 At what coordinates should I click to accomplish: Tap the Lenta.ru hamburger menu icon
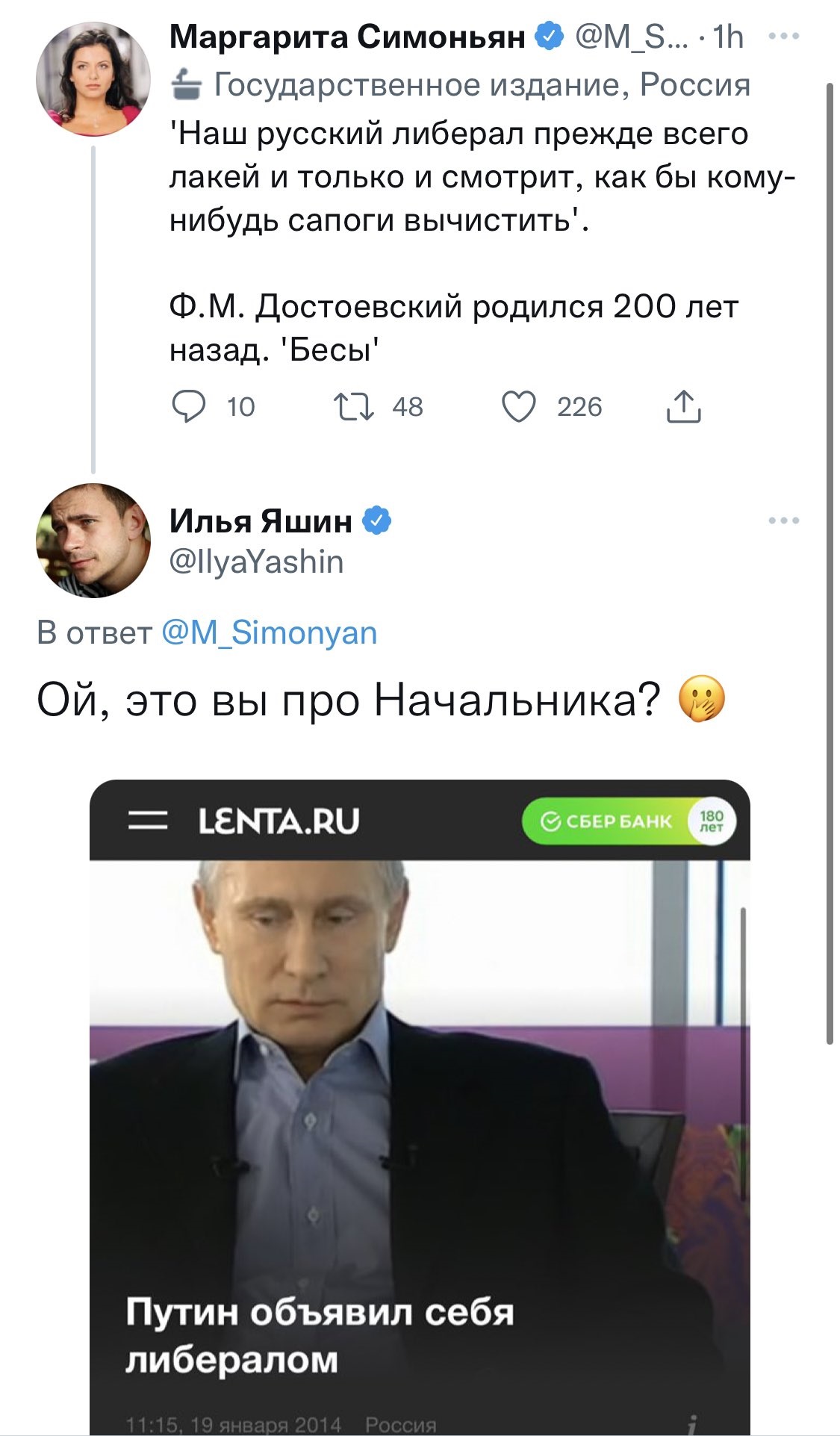147,821
